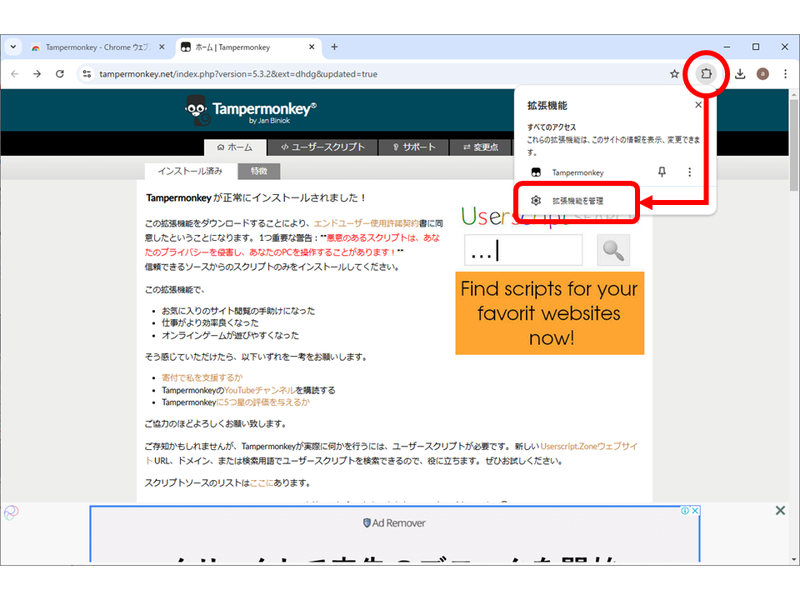Bookmark this page with the star icon
The height and width of the screenshot is (600, 800).
point(674,74)
